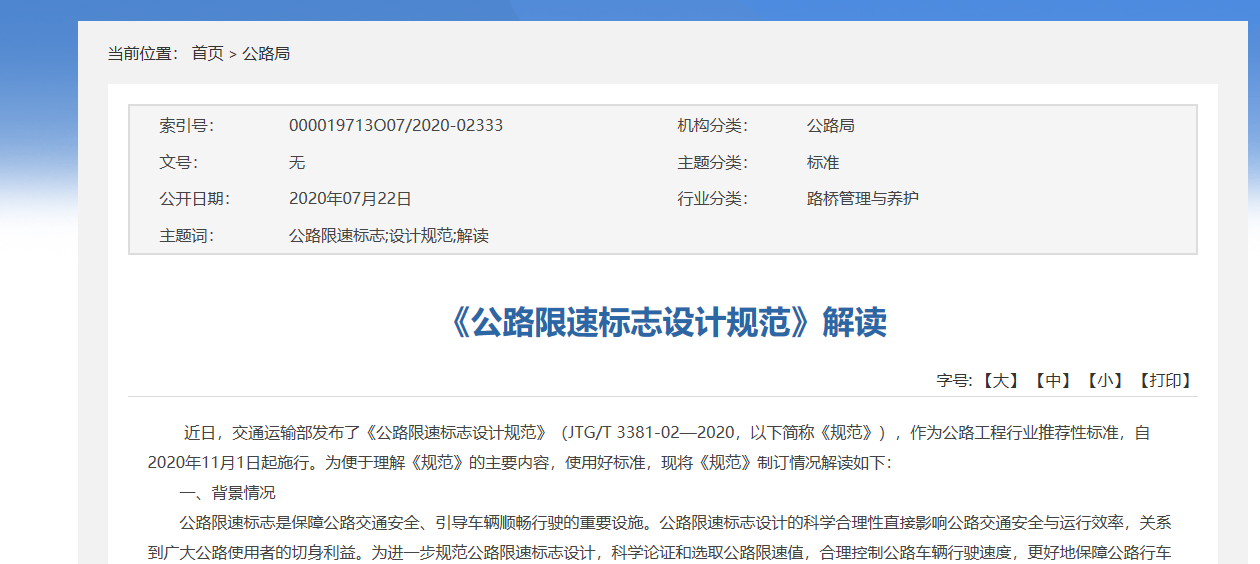Screen dimensions: 1260x564
Task: Select index number 000019713O07/2020-02333
Action: pyautogui.click(x=396, y=125)
